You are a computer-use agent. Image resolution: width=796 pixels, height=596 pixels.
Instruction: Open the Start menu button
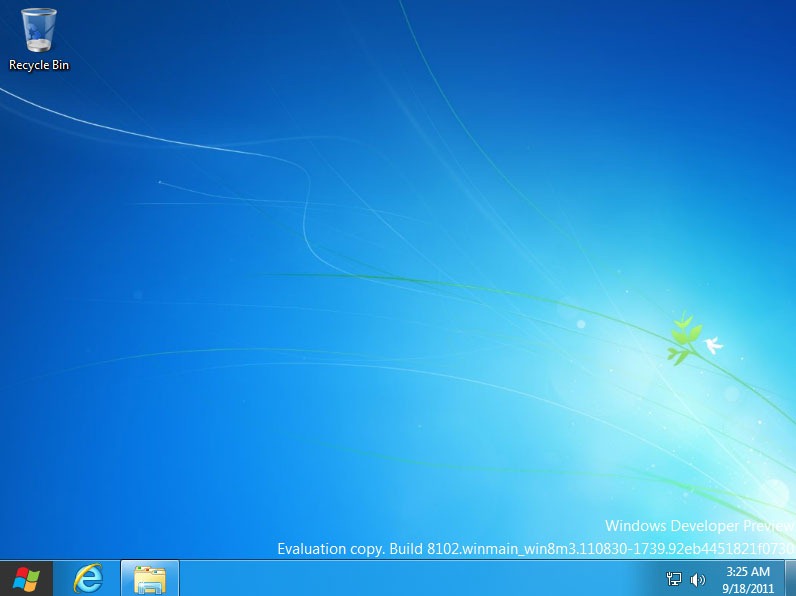click(26, 579)
